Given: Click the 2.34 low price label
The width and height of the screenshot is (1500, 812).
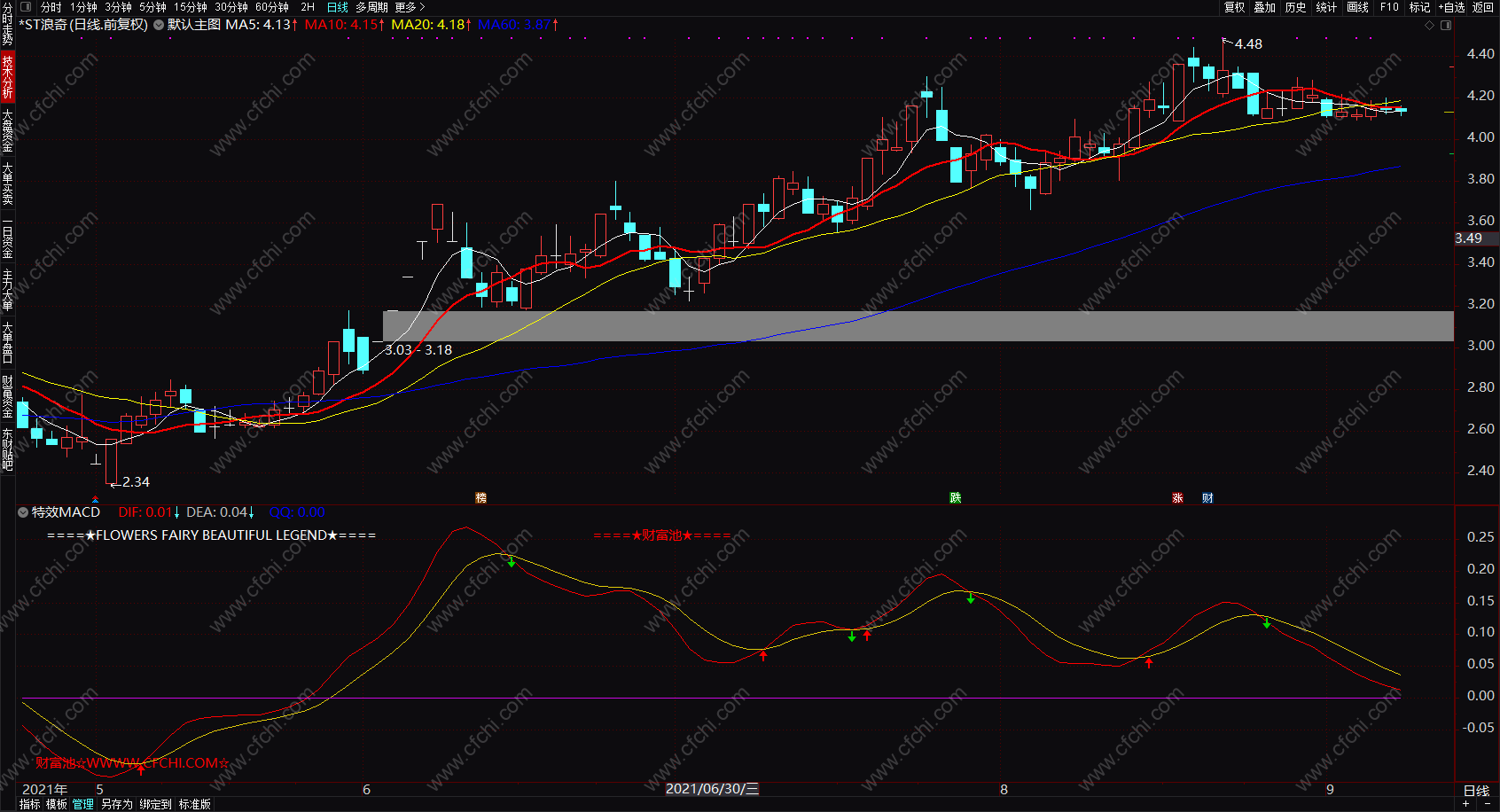Looking at the screenshot, I should (x=136, y=482).
